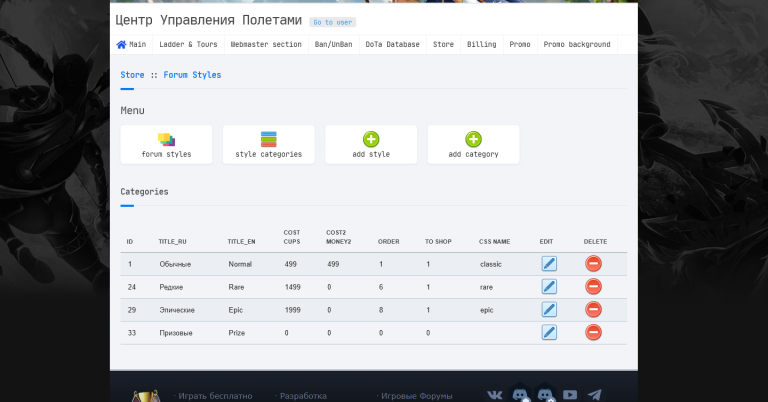
Task: Open the style categories menu card
Action: point(268,144)
